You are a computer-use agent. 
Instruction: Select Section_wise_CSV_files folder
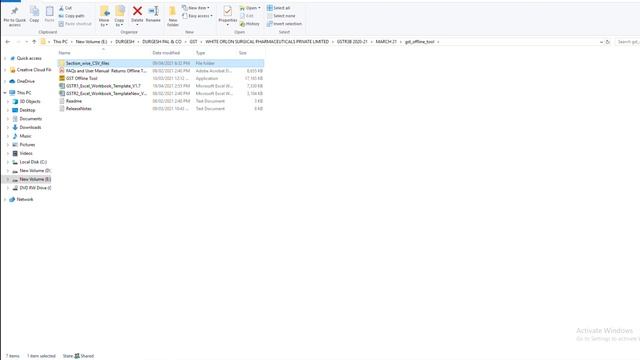coord(160,63)
